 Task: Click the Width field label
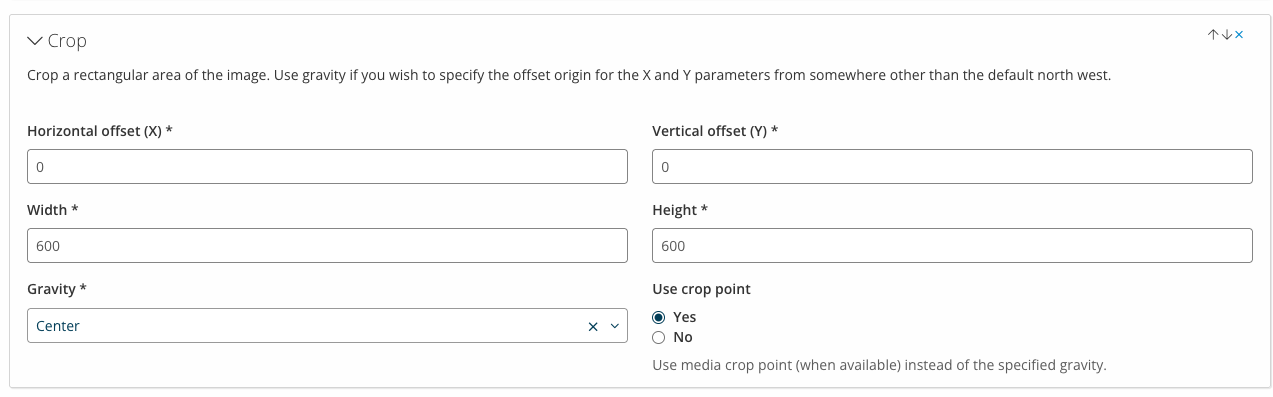point(53,210)
